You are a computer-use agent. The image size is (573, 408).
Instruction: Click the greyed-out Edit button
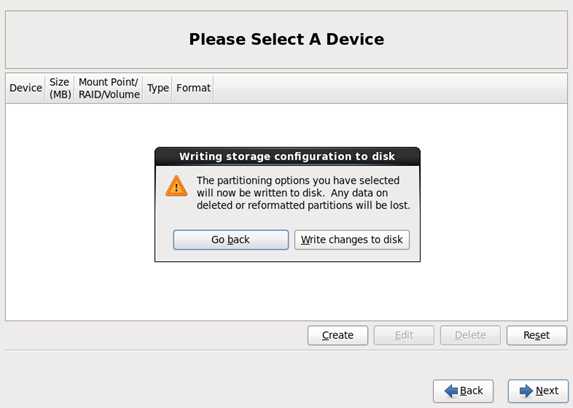[404, 335]
